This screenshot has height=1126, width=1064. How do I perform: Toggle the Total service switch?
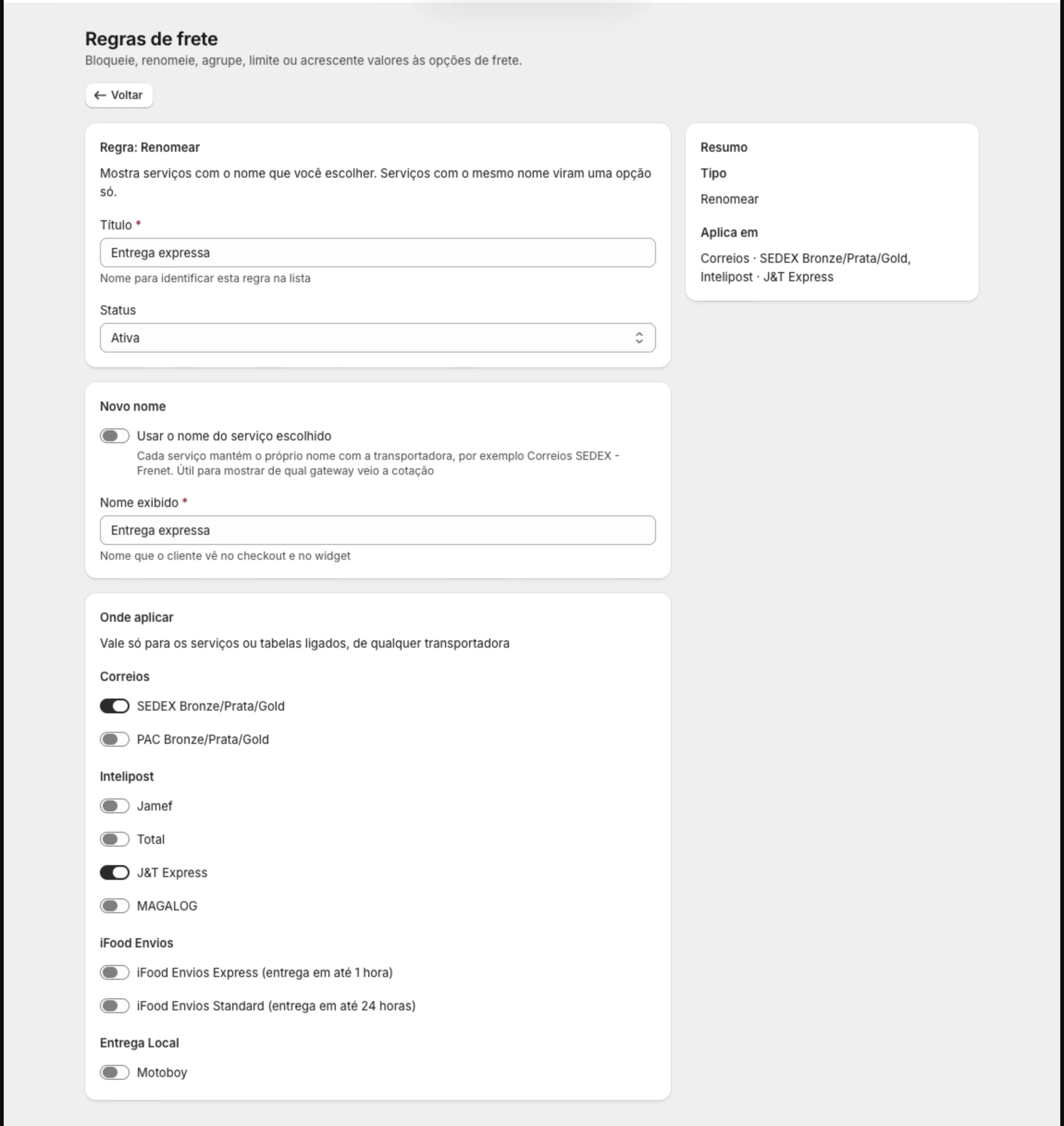[x=115, y=840]
